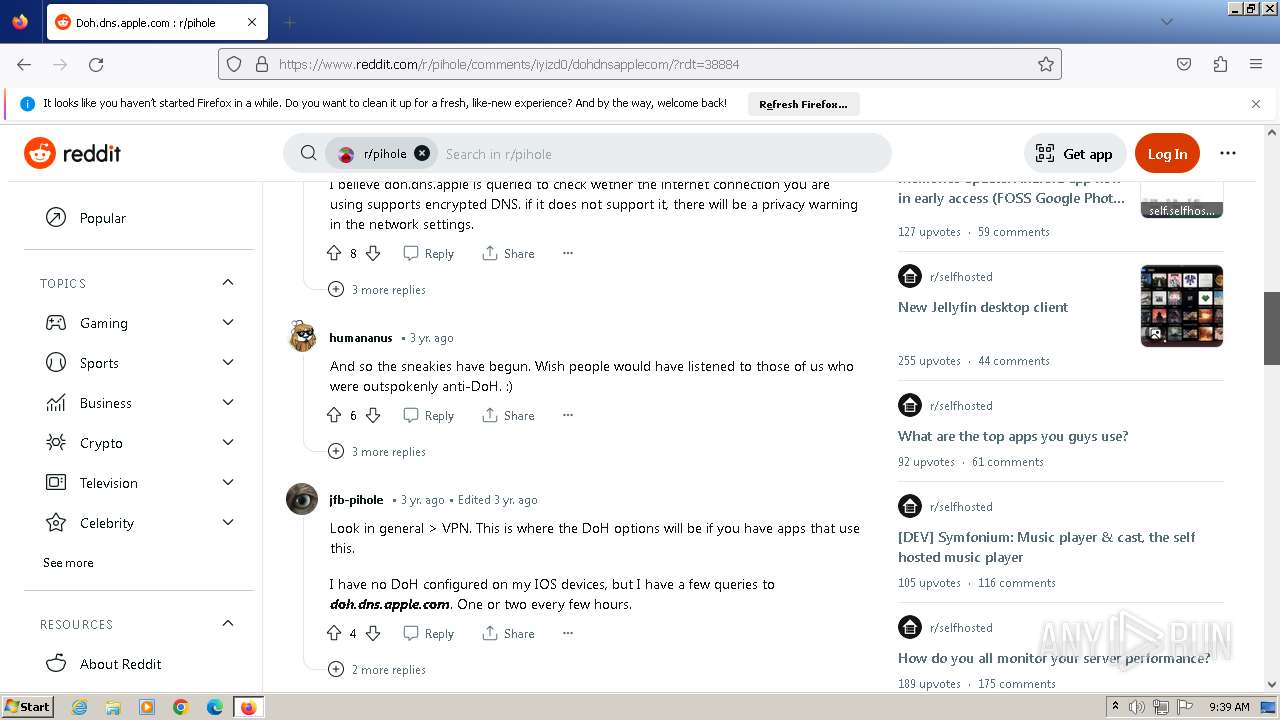Screen dimensions: 1280x720
Task: Click the Firefox URL address bar
Action: [640, 64]
